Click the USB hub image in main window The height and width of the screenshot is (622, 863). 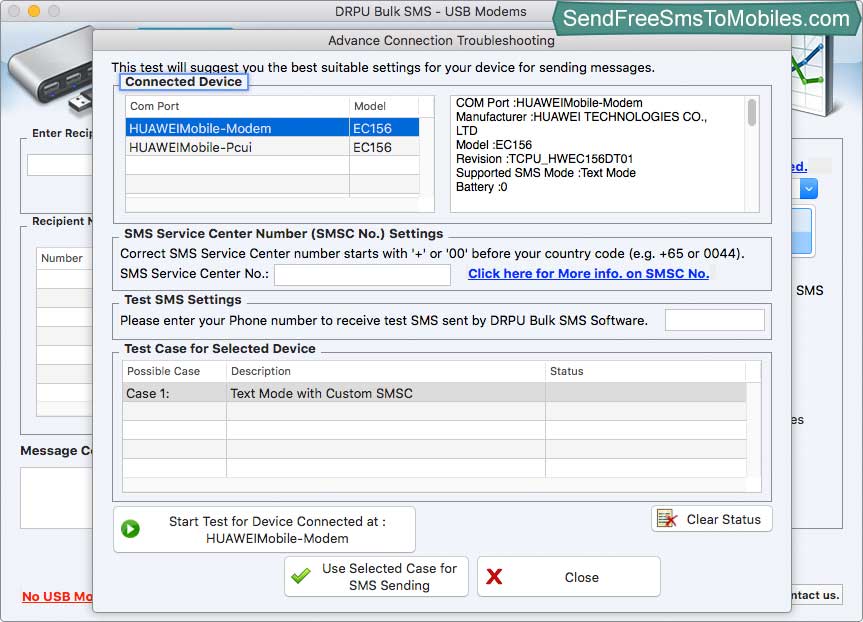(x=52, y=72)
